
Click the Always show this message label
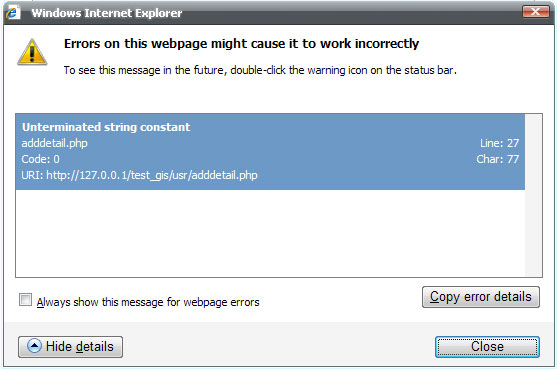(148, 302)
